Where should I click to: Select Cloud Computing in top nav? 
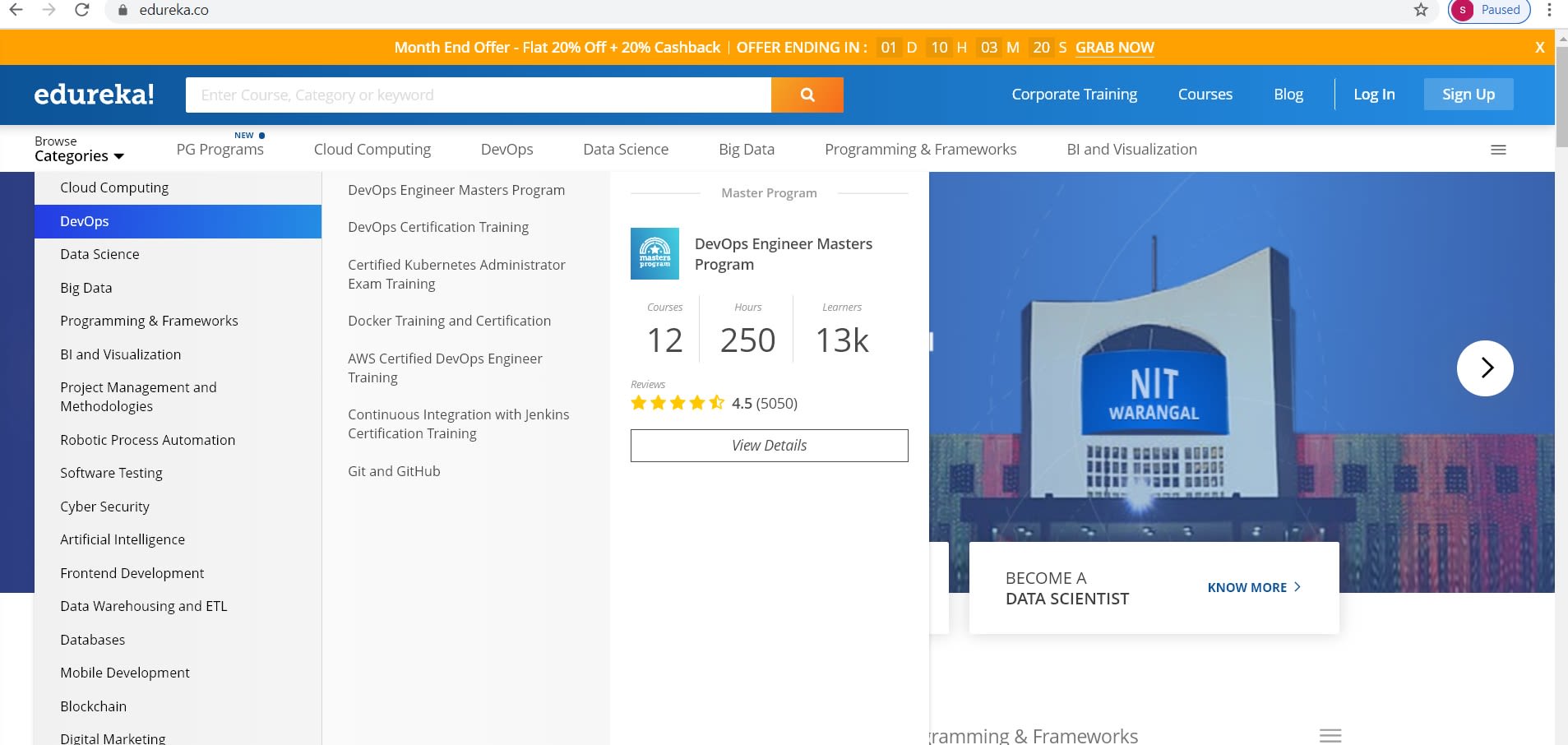pyautogui.click(x=372, y=149)
